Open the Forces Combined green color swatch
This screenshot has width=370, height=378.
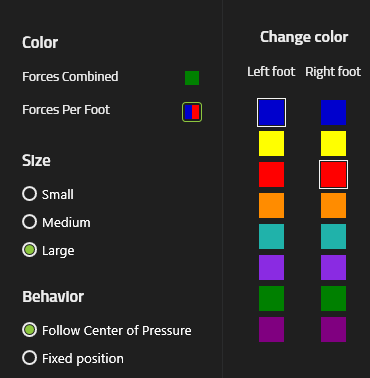pos(192,78)
